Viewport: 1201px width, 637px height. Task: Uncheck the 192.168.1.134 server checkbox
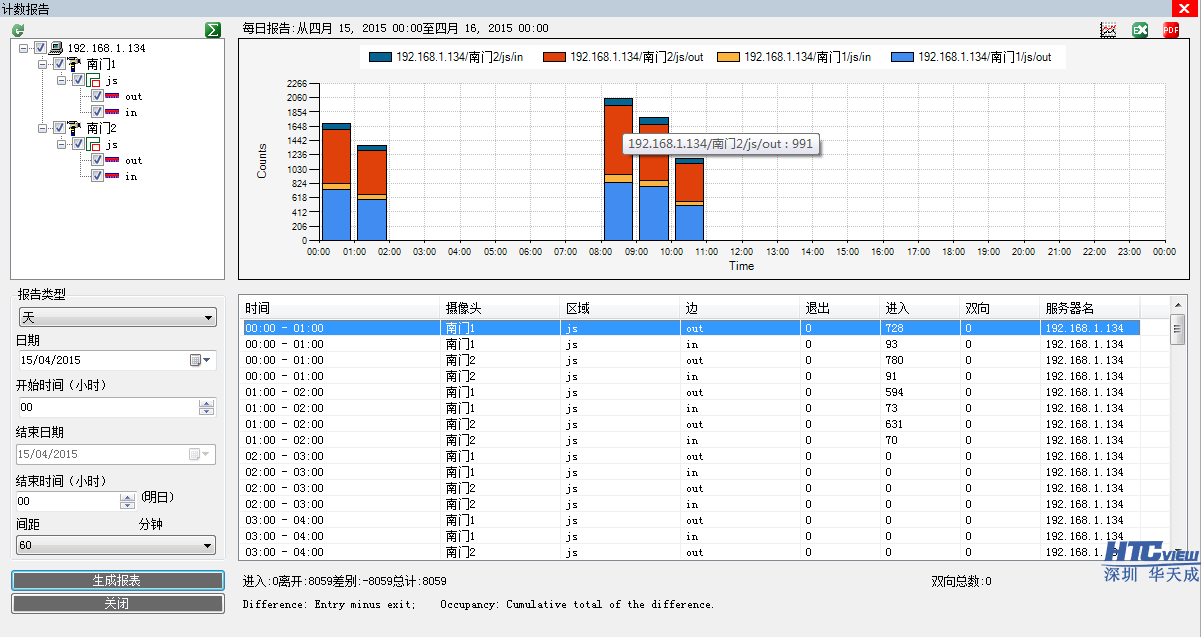tap(40, 48)
